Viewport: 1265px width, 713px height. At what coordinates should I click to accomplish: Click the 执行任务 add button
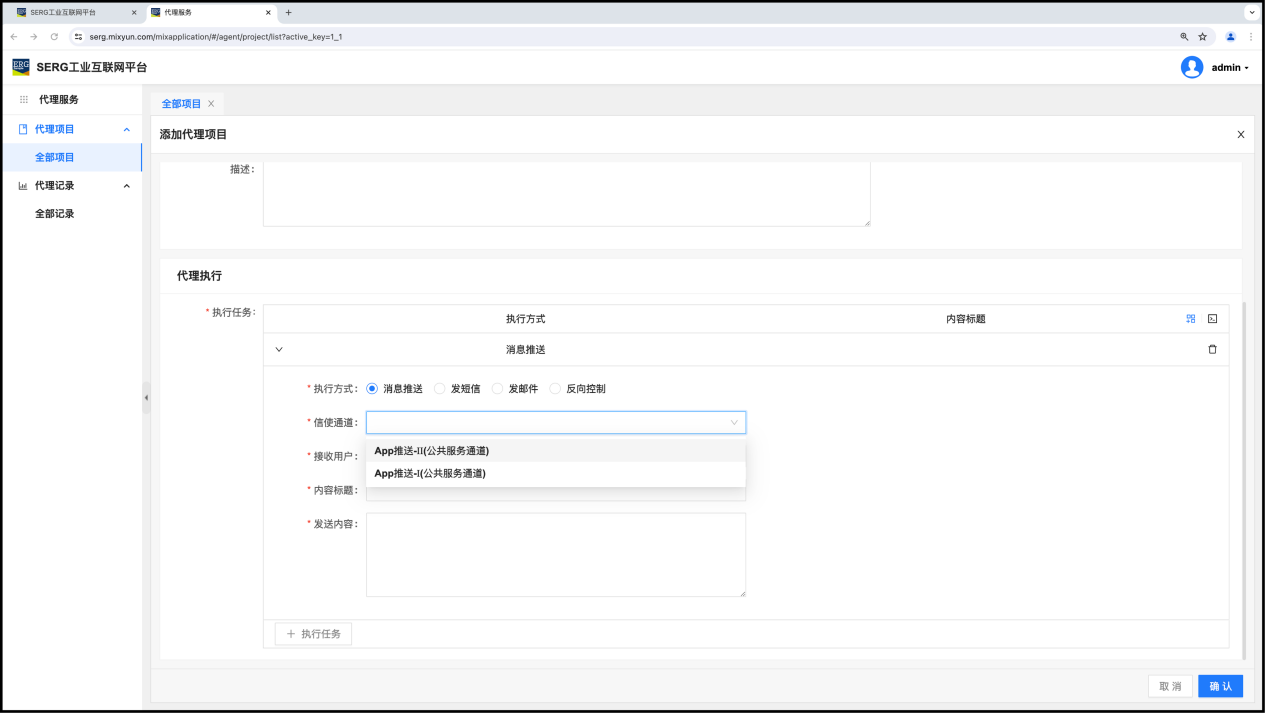pos(313,634)
